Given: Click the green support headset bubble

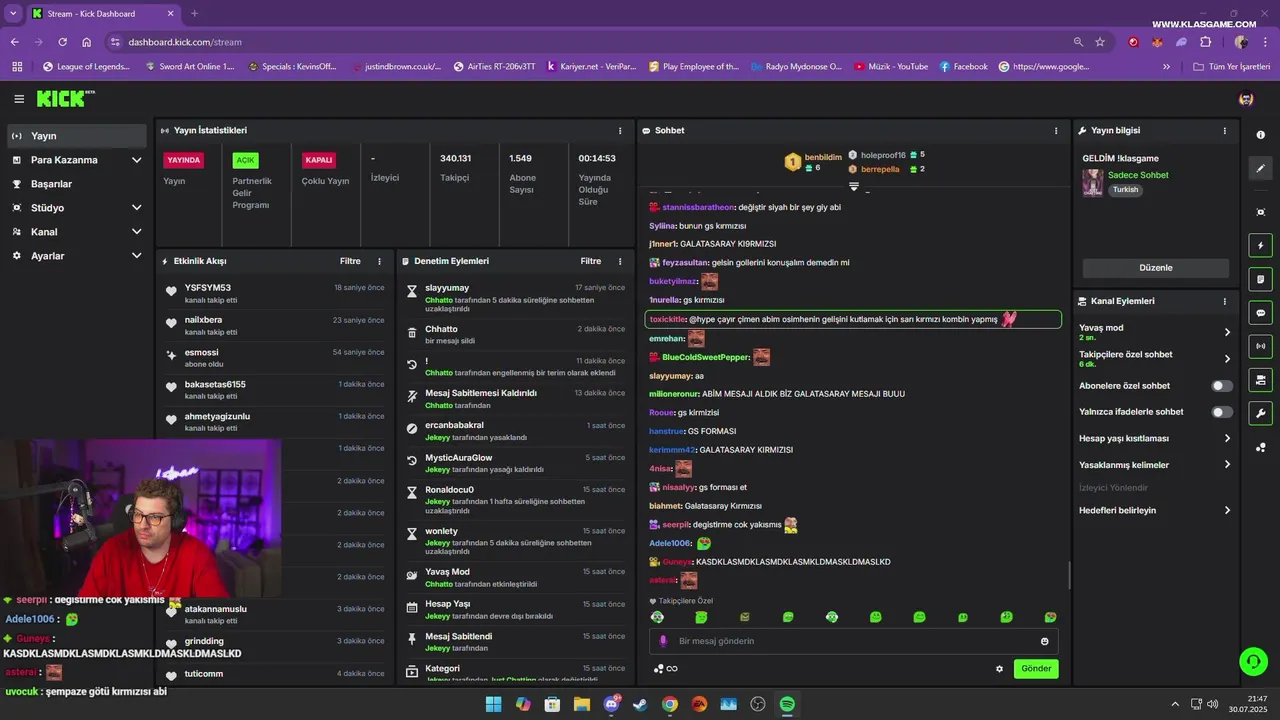Looking at the screenshot, I should coord(1252,661).
